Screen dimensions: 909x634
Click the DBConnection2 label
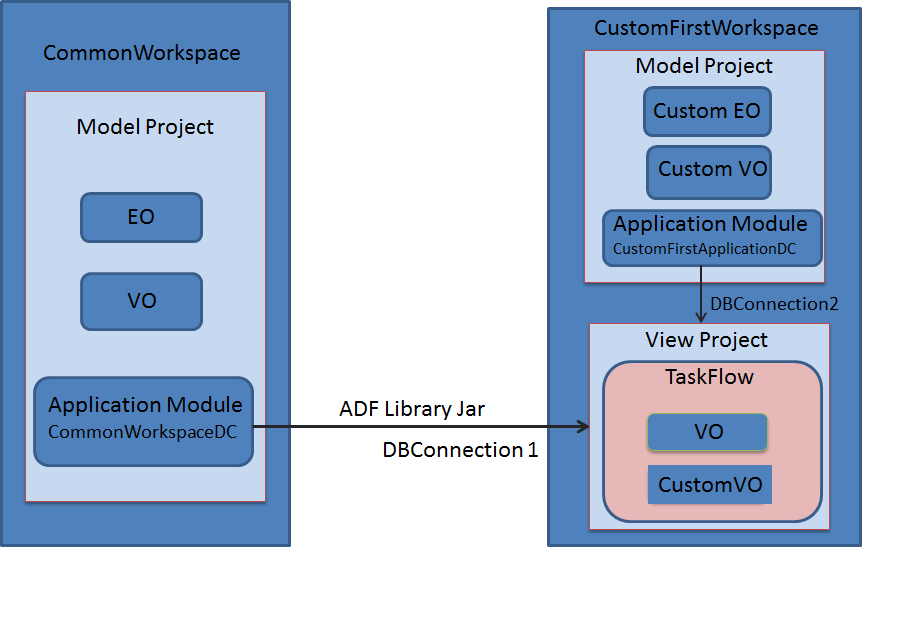[x=774, y=304]
